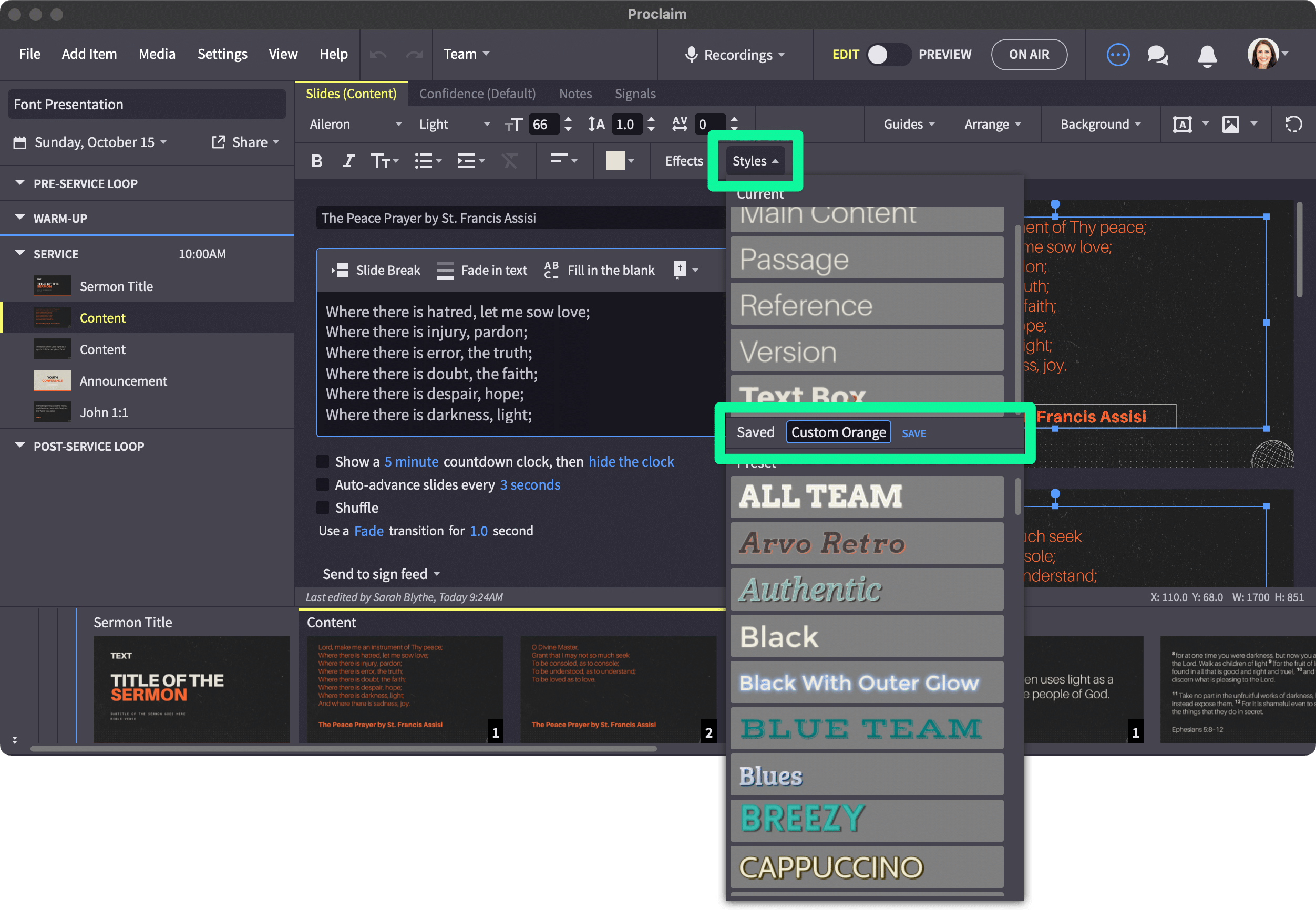Open the Light font weight dropdown
This screenshot has width=1316, height=910.
tap(455, 125)
